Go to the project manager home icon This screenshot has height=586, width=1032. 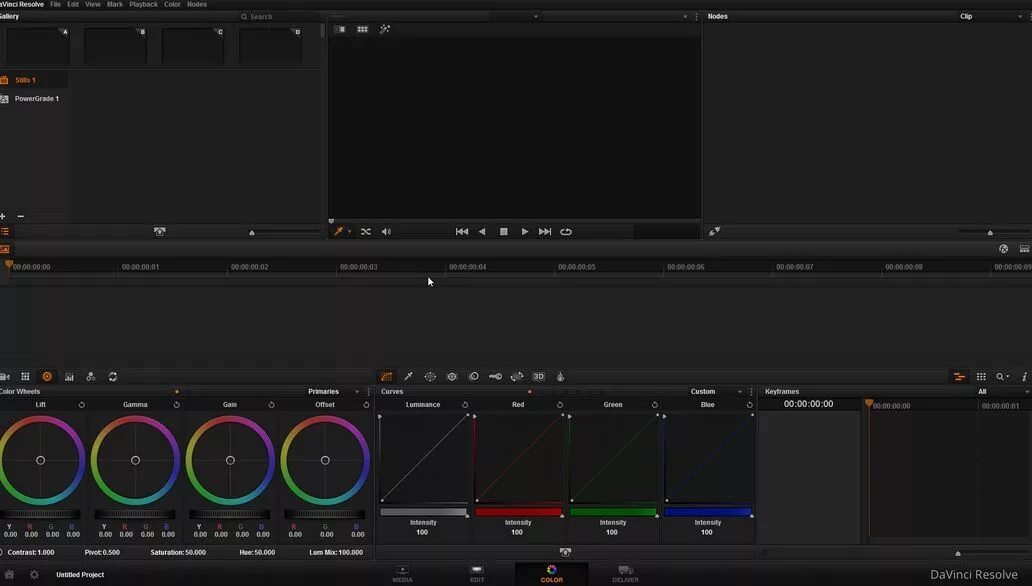click(9, 575)
